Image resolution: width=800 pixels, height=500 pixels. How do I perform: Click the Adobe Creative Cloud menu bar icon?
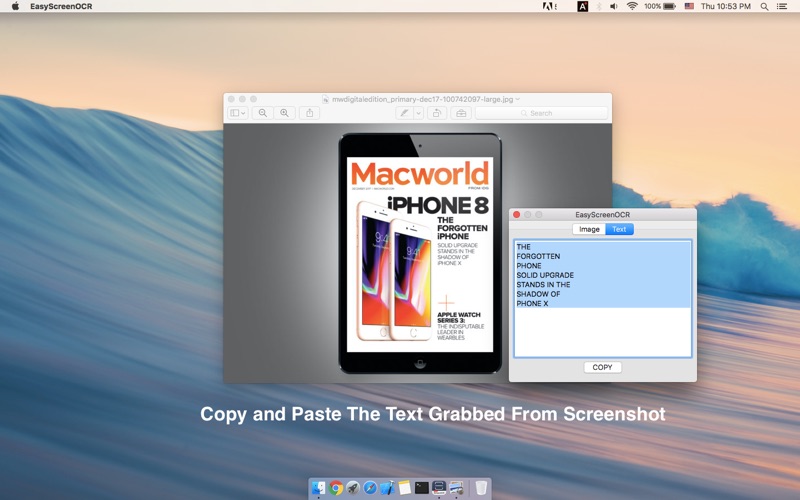pyautogui.click(x=550, y=6)
